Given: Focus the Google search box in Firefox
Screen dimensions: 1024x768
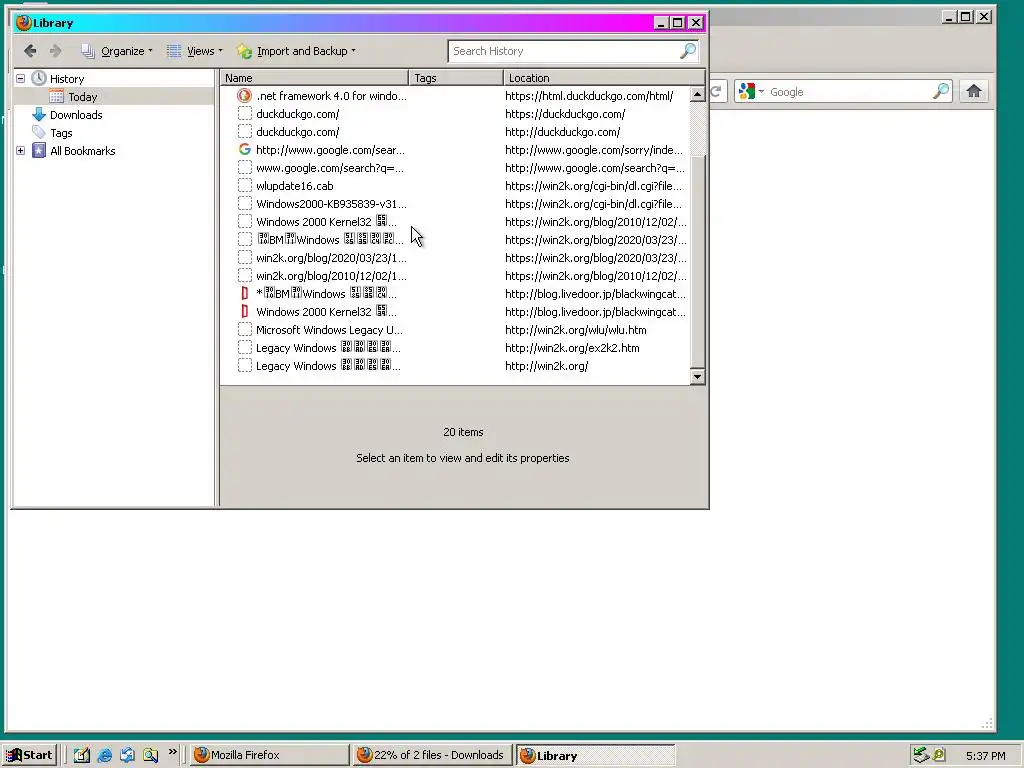Looking at the screenshot, I should coord(849,92).
